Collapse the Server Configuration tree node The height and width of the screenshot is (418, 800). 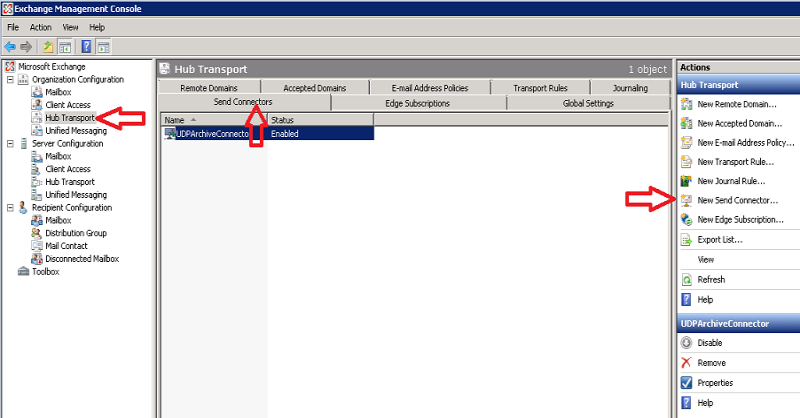[10, 144]
